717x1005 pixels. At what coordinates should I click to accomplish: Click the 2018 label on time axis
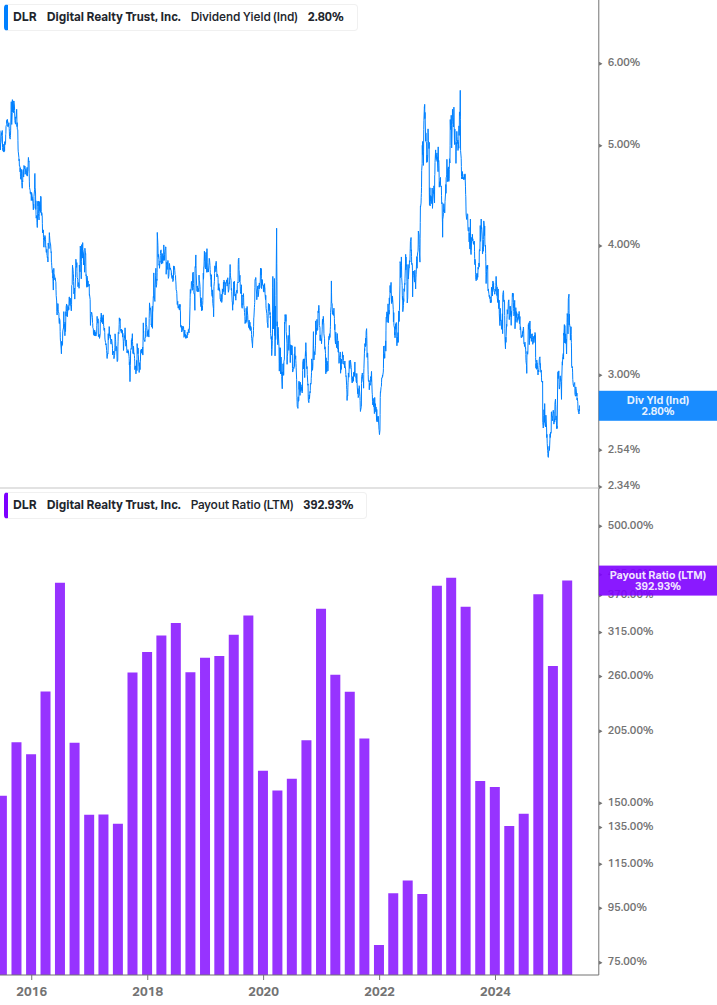pyautogui.click(x=147, y=992)
